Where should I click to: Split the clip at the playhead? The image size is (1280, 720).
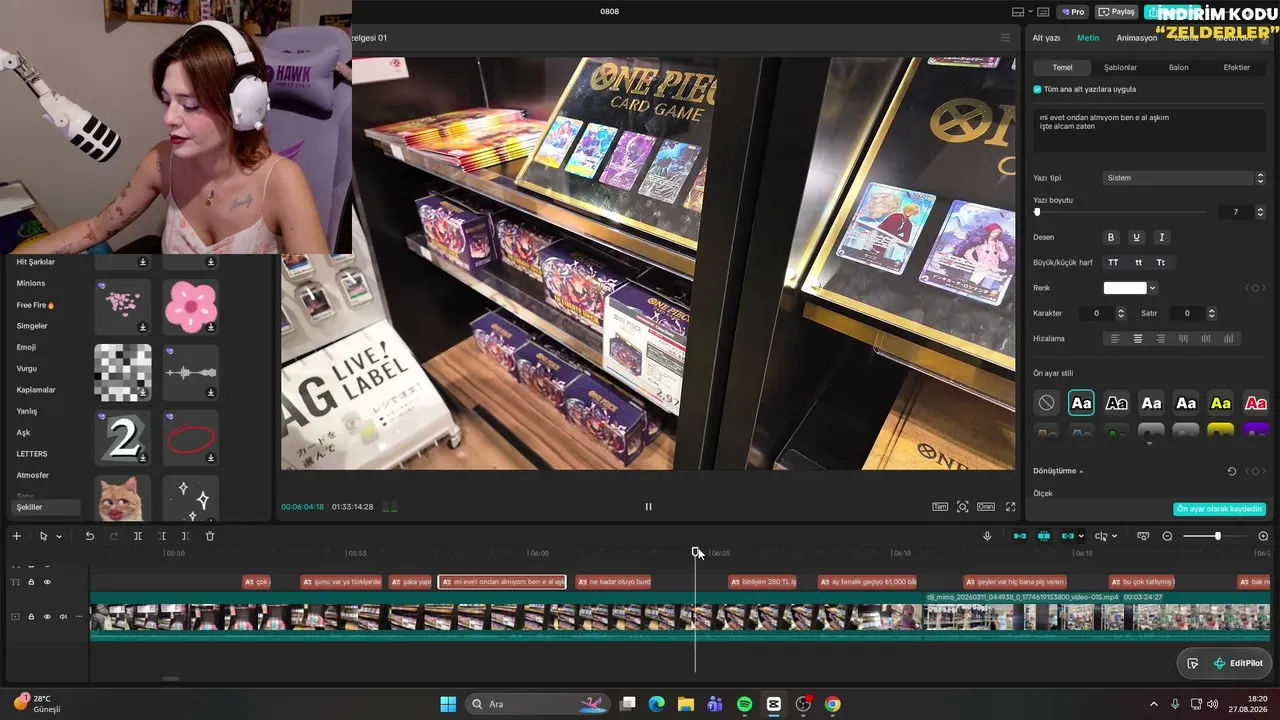pos(137,536)
